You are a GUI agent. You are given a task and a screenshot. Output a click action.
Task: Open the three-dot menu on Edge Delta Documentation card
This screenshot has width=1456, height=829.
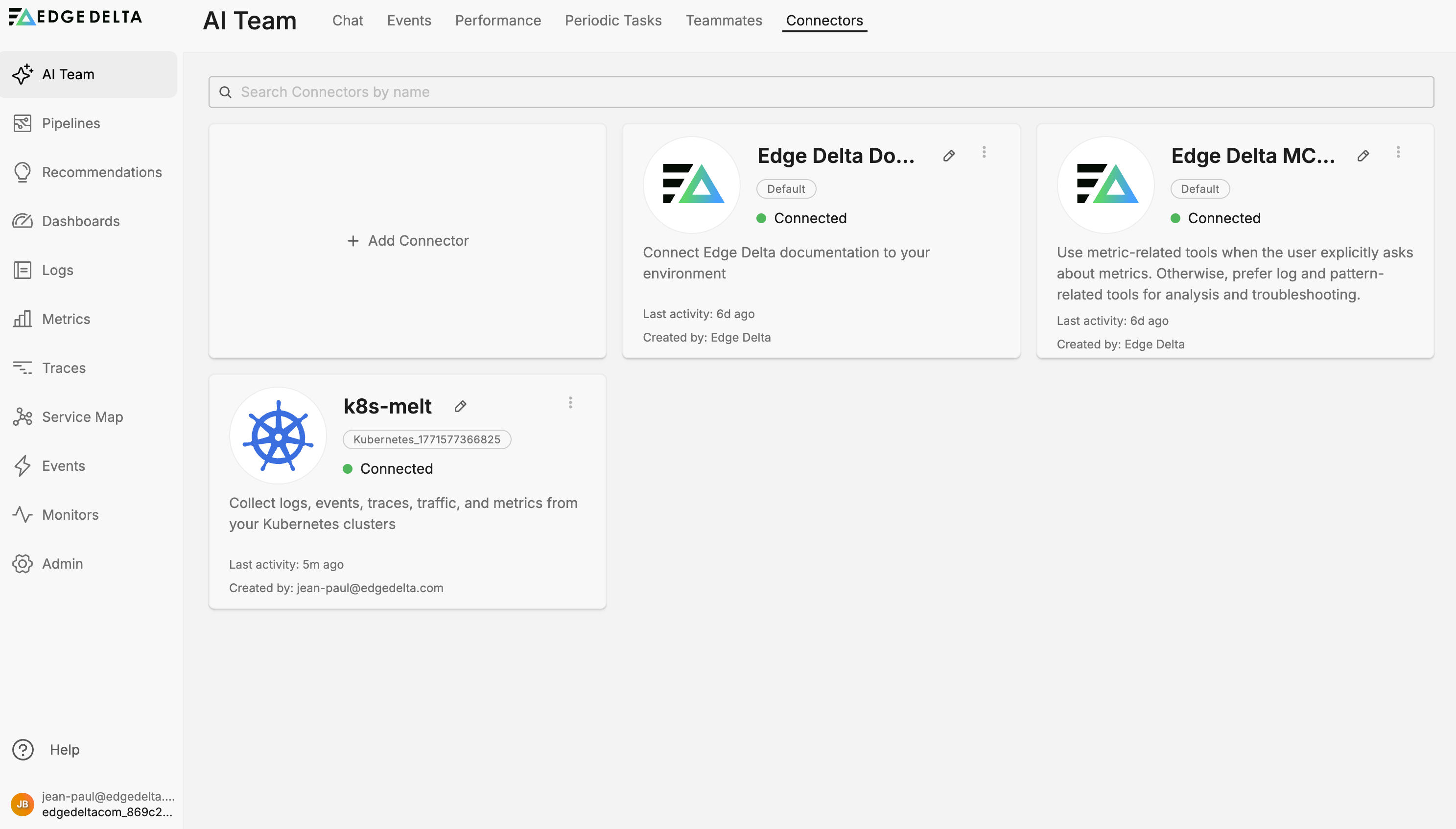point(984,152)
